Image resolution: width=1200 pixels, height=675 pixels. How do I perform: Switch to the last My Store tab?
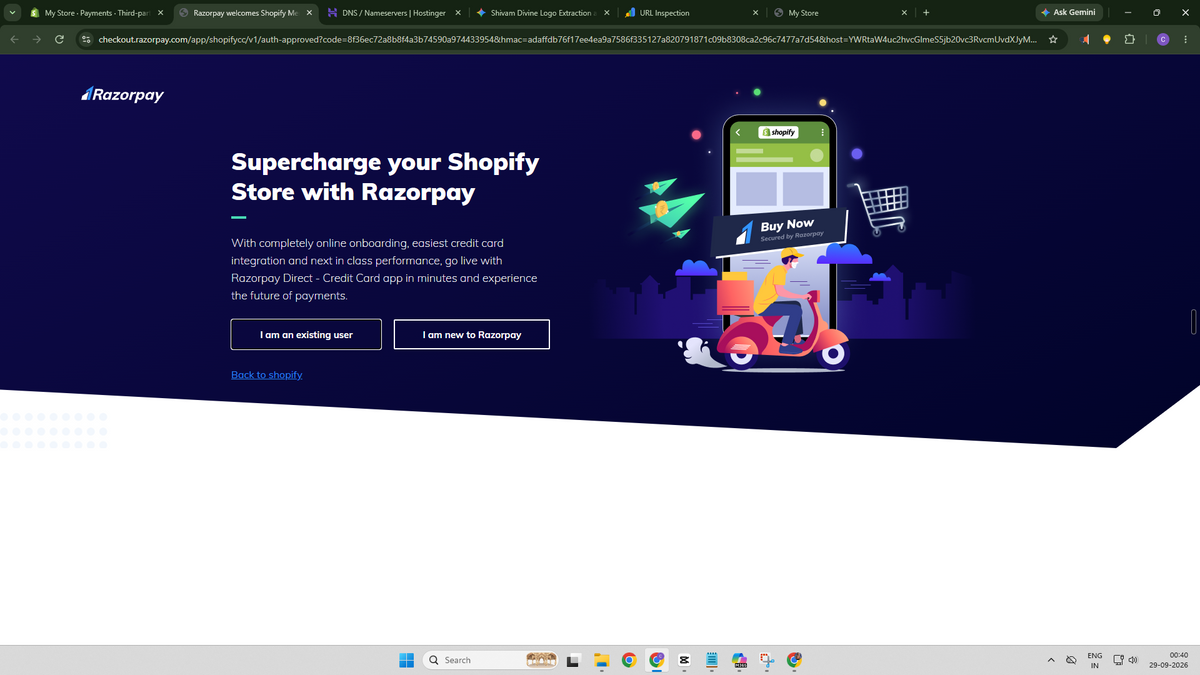point(838,13)
